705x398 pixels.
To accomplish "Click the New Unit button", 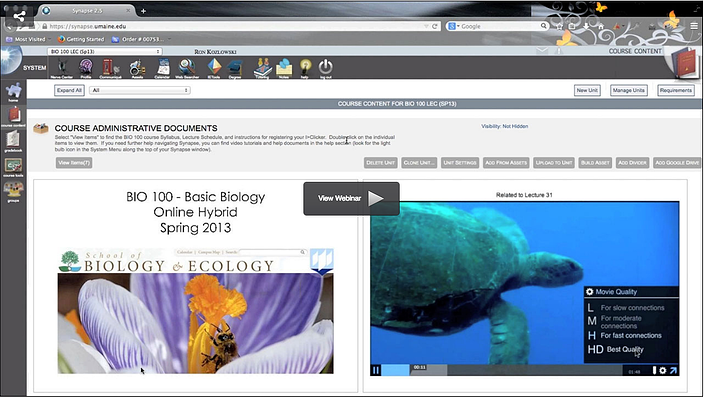I will coord(587,90).
